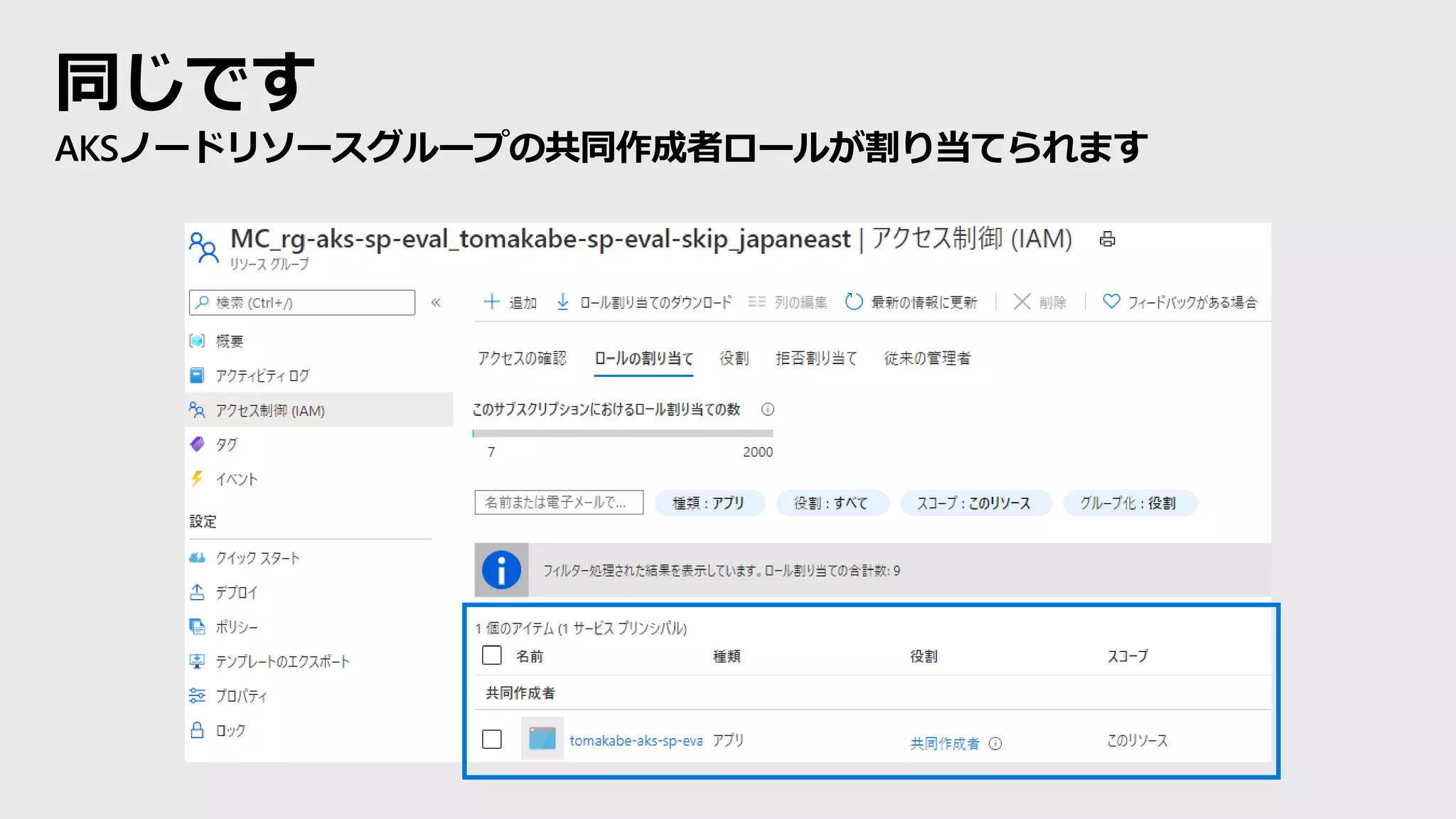1456x819 pixels.
Task: Open the グループ化 : 役割 filter
Action: [1130, 503]
